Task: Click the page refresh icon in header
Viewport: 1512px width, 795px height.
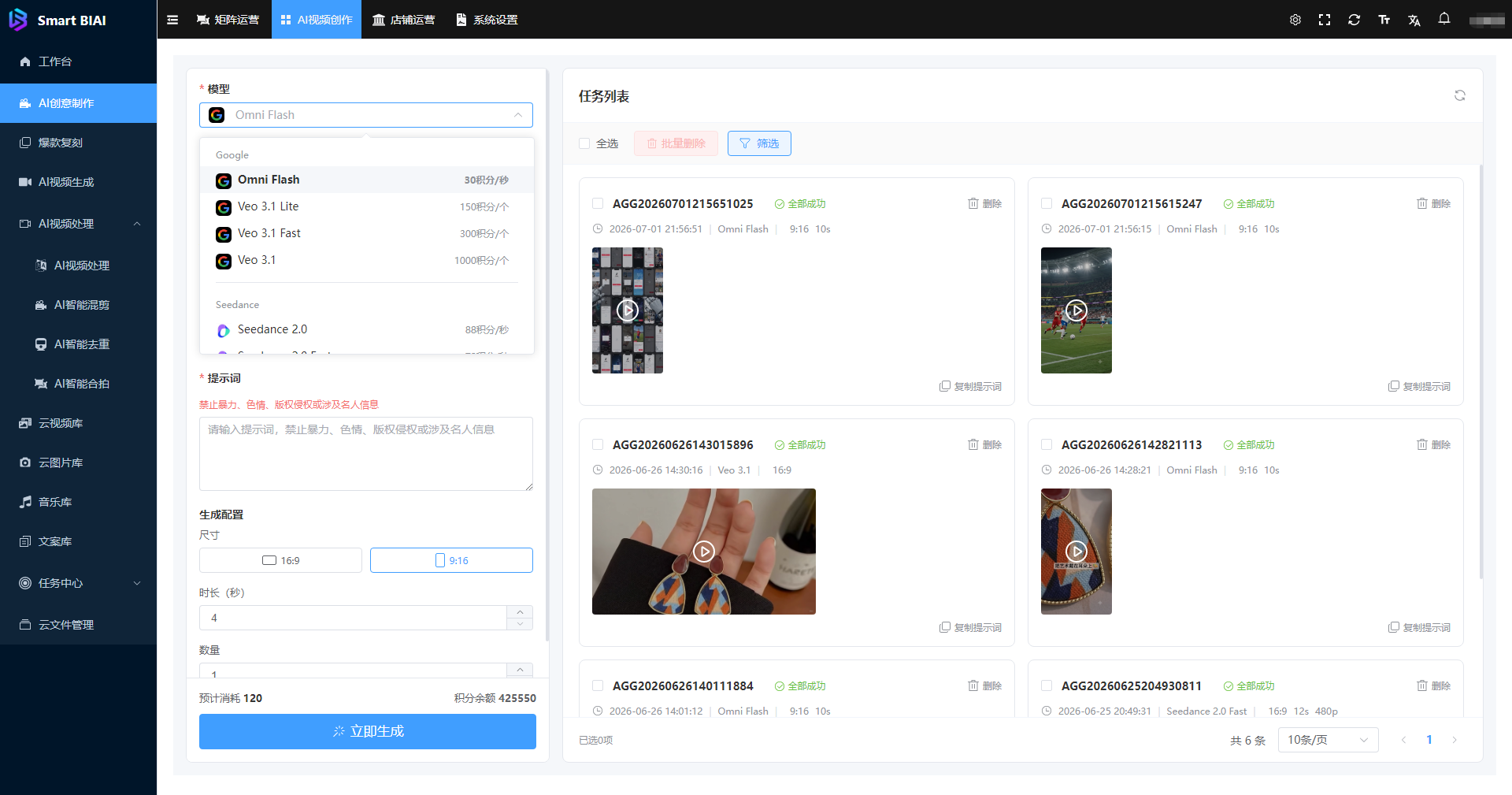Action: pos(1354,20)
